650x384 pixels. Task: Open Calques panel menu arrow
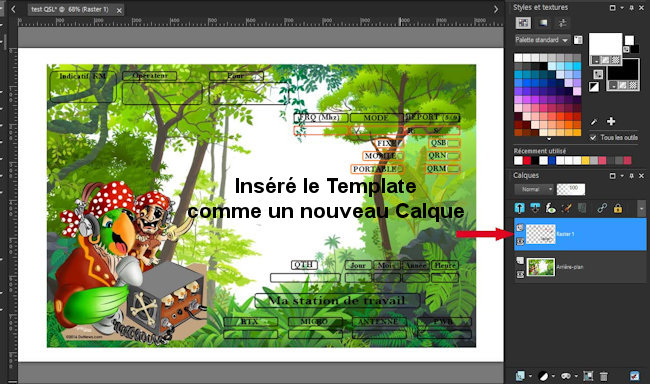click(622, 176)
